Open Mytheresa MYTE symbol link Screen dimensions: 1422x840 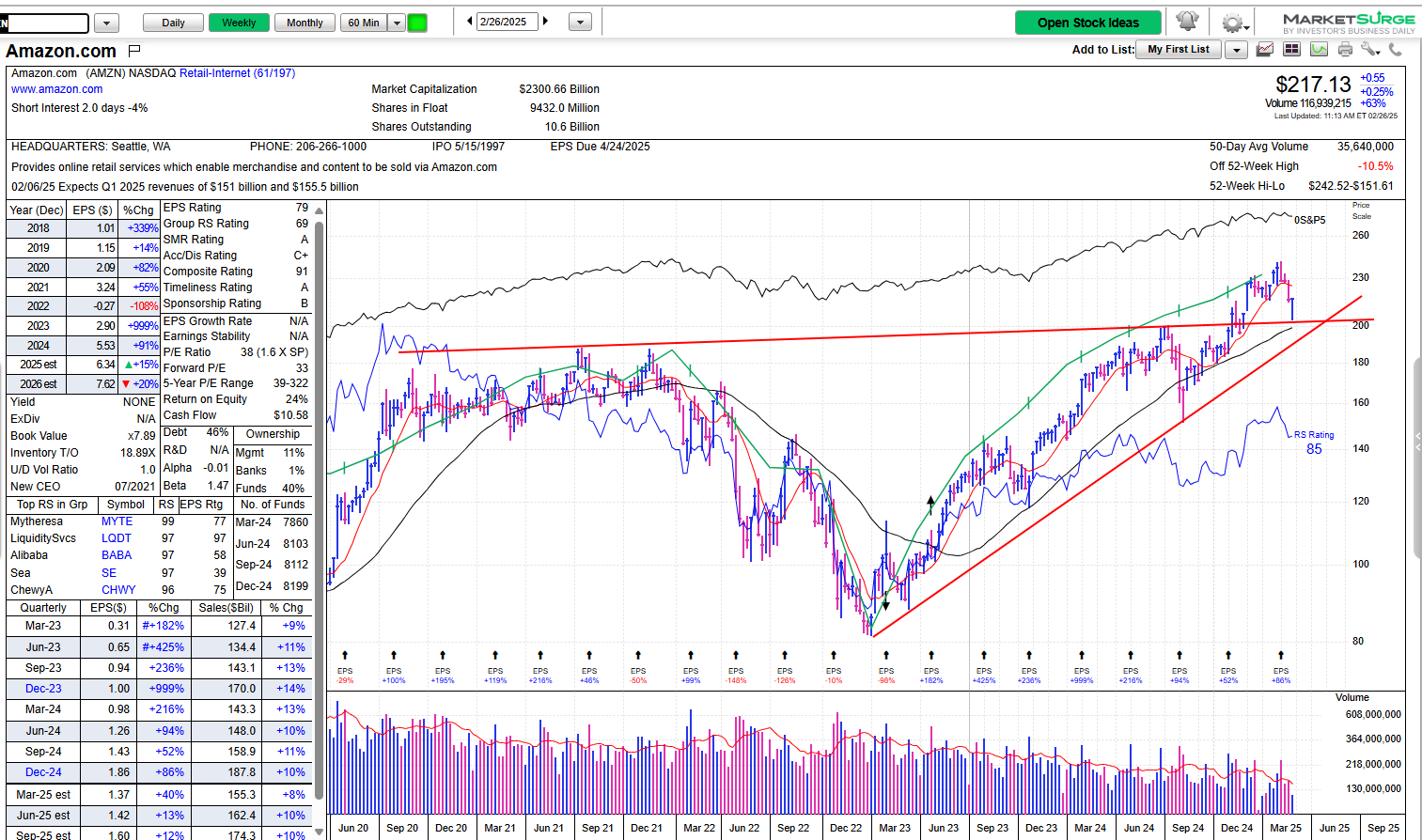tap(117, 521)
